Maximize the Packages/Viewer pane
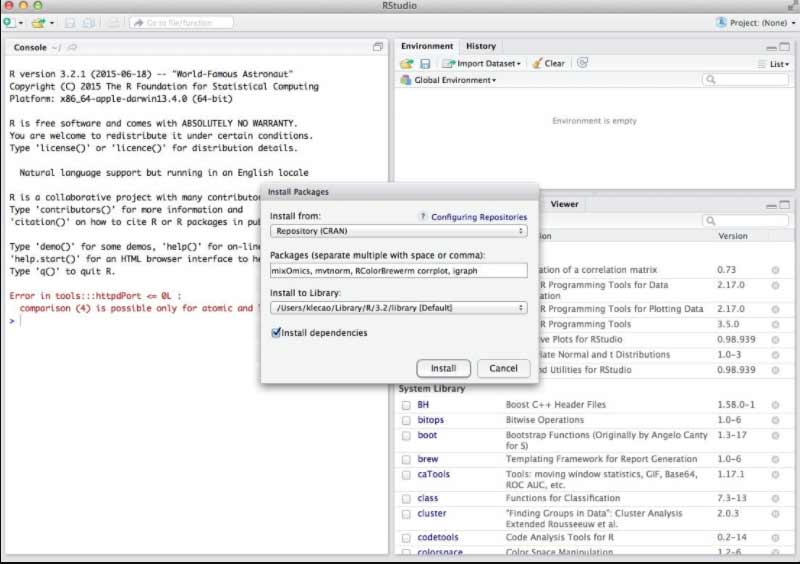The height and width of the screenshot is (564, 800). point(785,205)
